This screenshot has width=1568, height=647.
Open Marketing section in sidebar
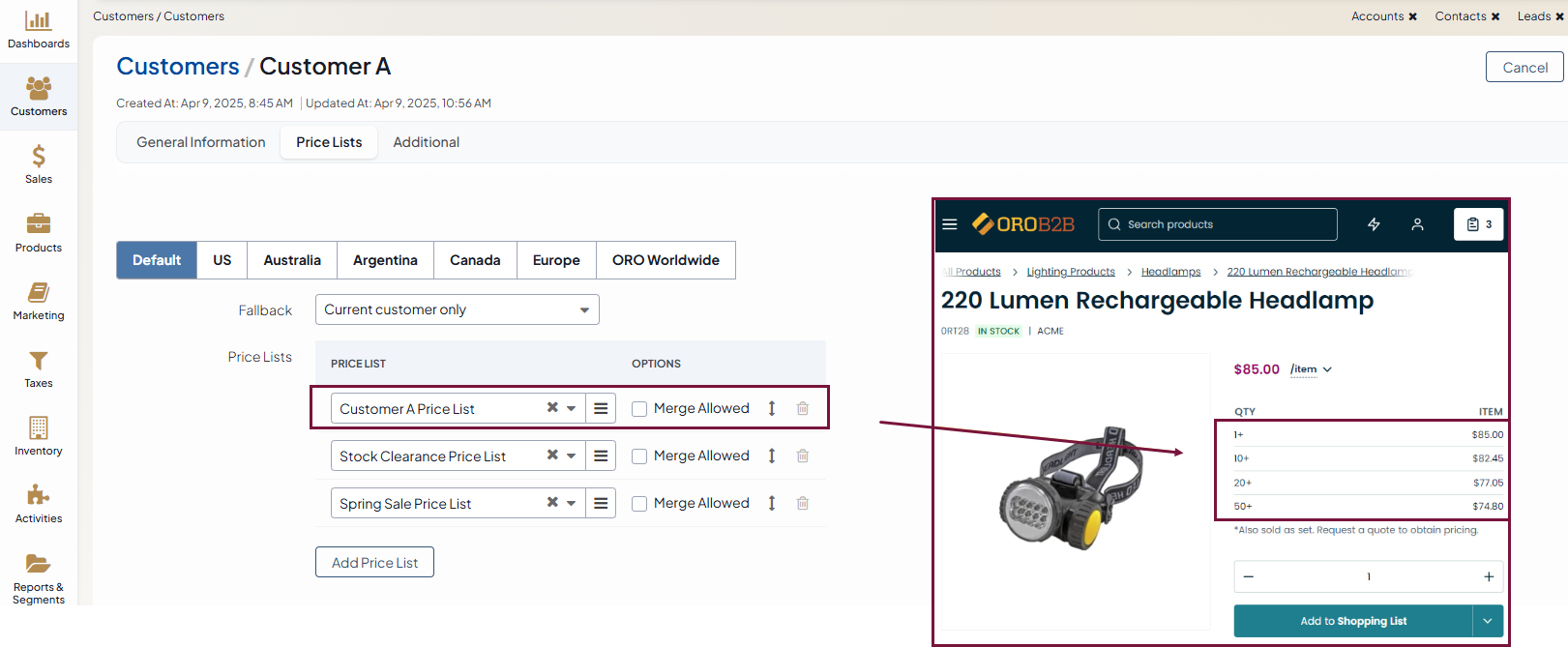39,300
